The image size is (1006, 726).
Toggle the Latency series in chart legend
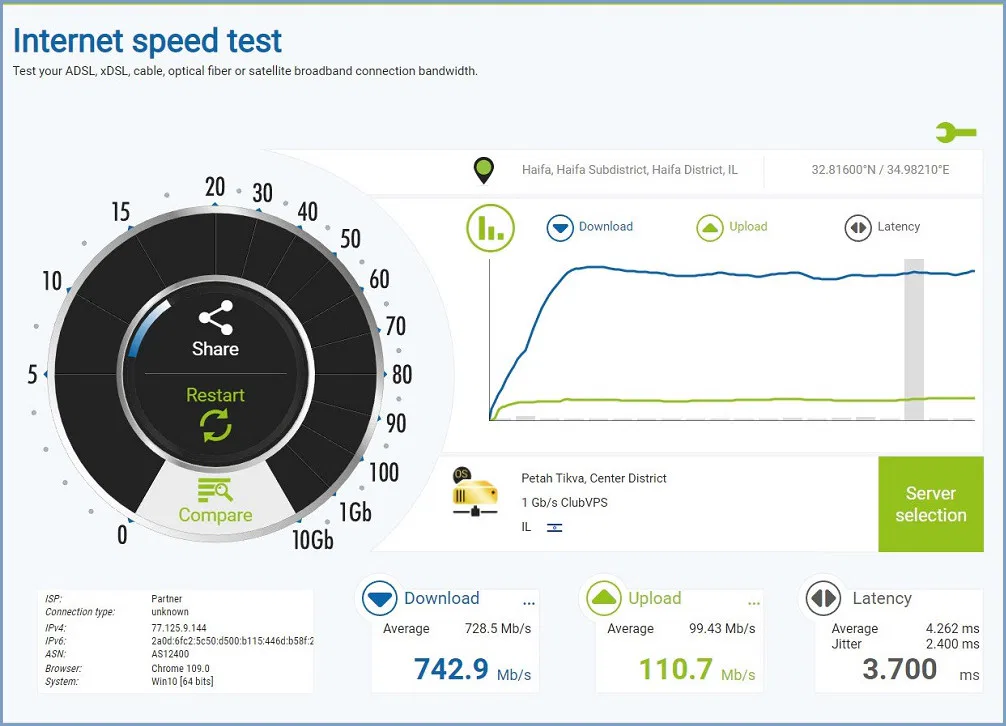[x=882, y=227]
